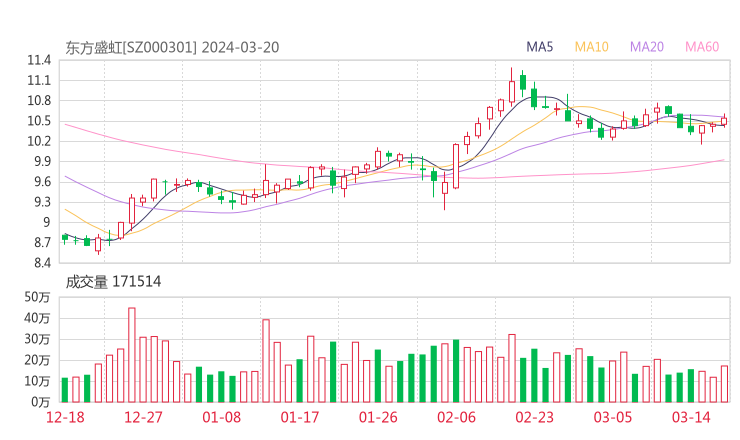Image resolution: width=740 pixels, height=440 pixels.
Task: Click the 02-06 date axis label
Action: click(456, 417)
